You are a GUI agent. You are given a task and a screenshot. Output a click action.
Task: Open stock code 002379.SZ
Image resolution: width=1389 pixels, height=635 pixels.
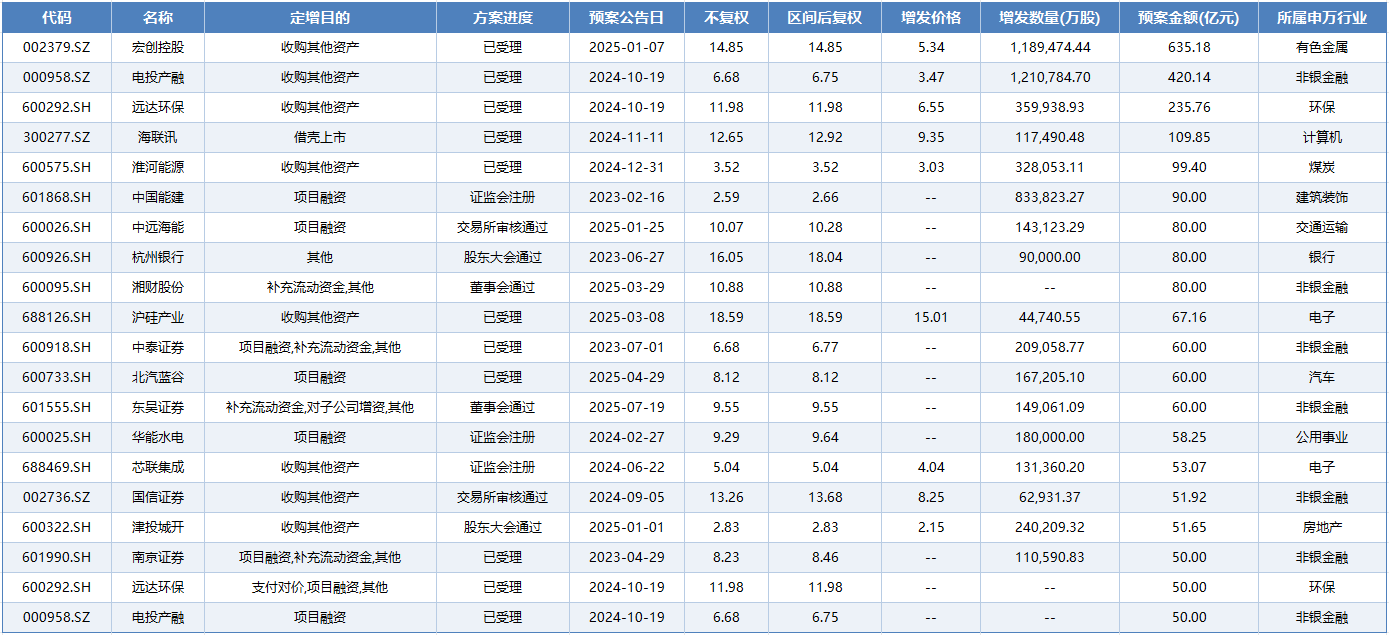56,47
